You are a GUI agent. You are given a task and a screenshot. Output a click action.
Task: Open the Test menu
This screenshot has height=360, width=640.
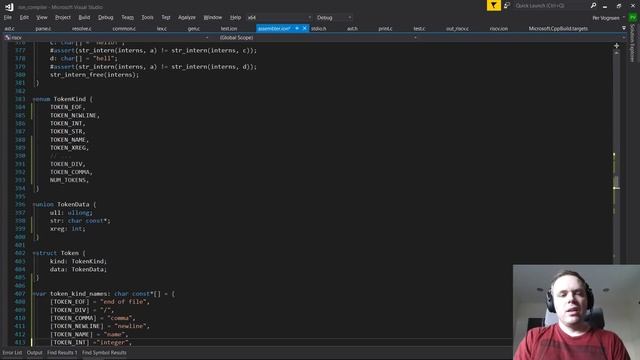click(166, 18)
